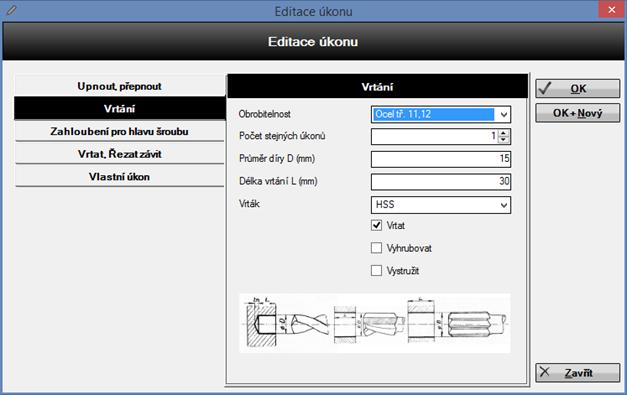Open the Obrobitelnost dropdown arrow
Viewport: 627px width, 395px height.
pos(503,115)
